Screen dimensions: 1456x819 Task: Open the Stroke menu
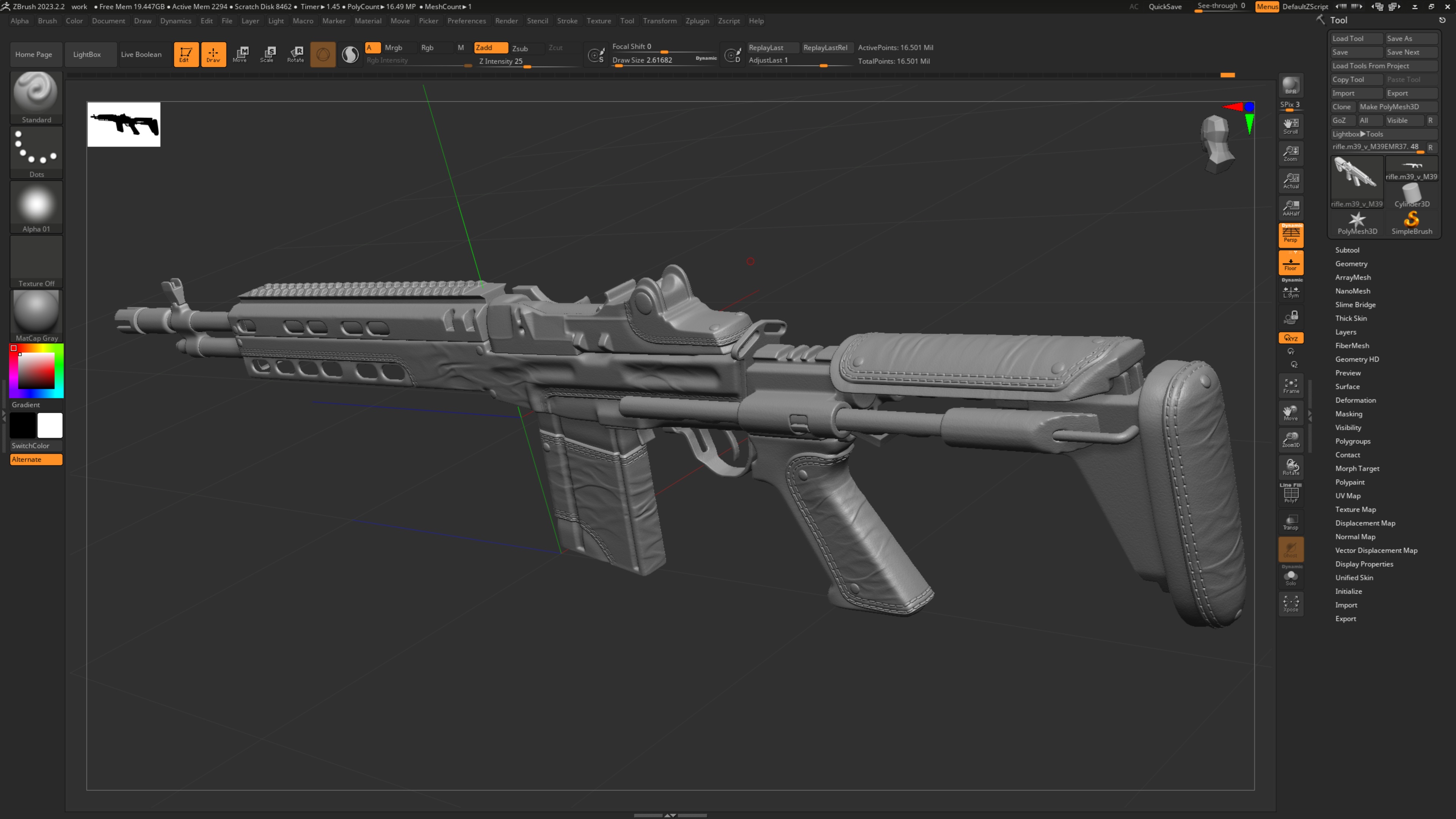pos(567,21)
